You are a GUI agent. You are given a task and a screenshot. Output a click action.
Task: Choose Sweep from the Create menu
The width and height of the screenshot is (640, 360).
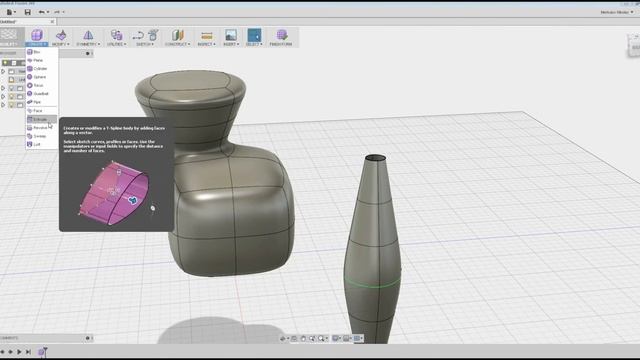(x=42, y=136)
